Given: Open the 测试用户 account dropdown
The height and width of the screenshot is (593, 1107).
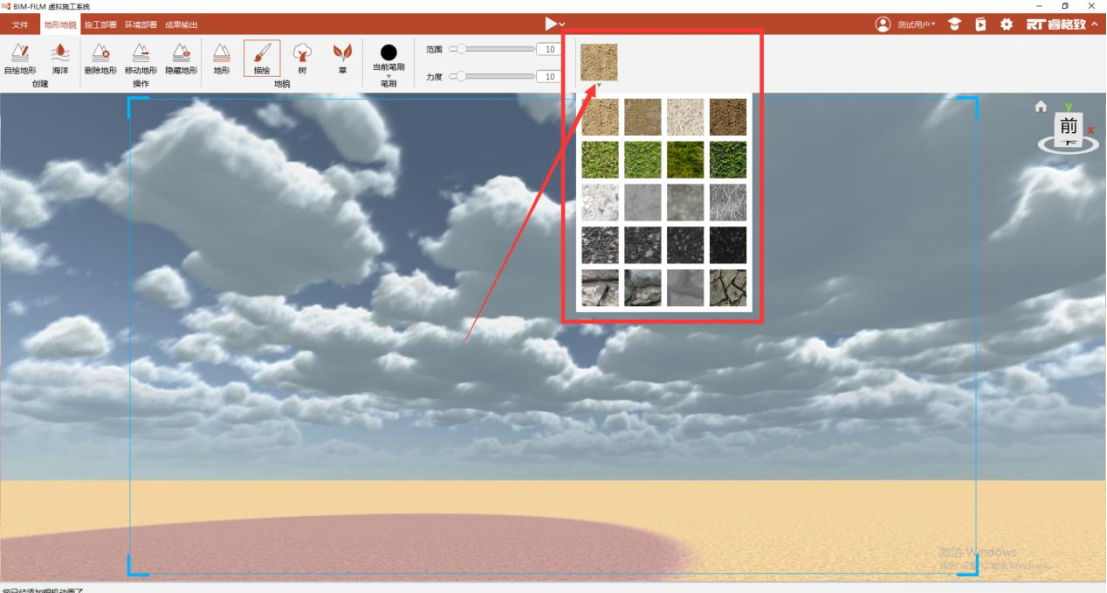Looking at the screenshot, I should click(x=916, y=25).
